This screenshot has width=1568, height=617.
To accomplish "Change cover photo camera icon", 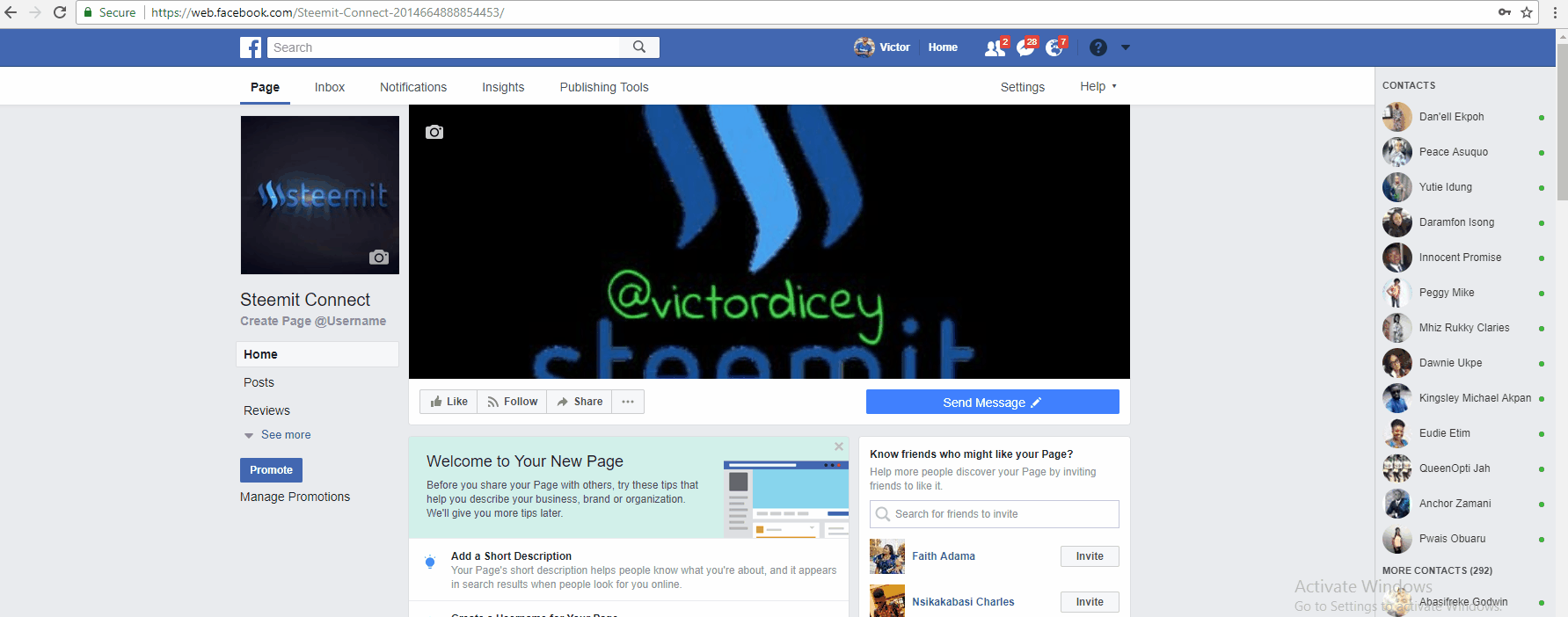I will coord(434,132).
